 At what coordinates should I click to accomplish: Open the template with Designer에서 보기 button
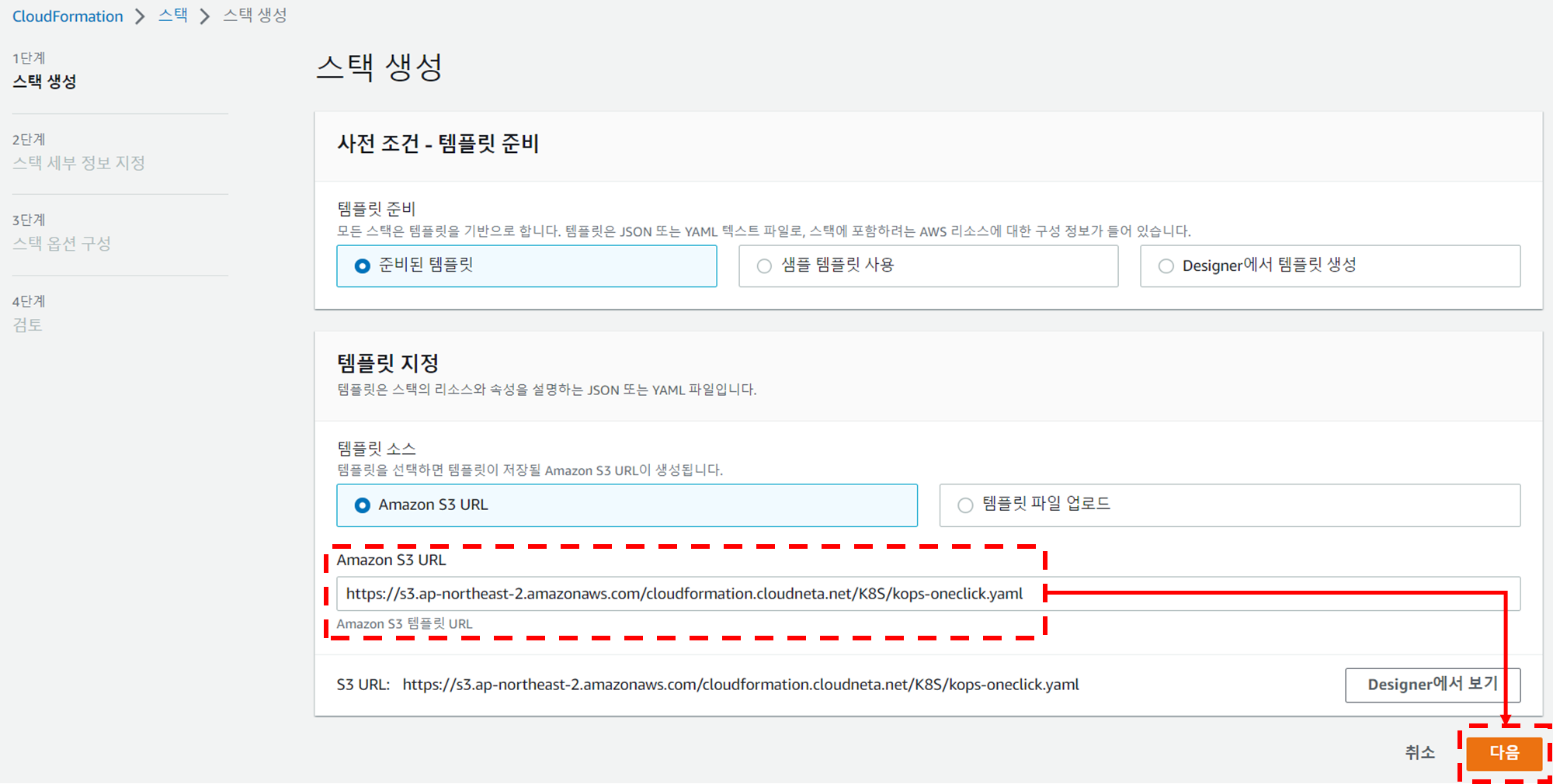pos(1432,685)
